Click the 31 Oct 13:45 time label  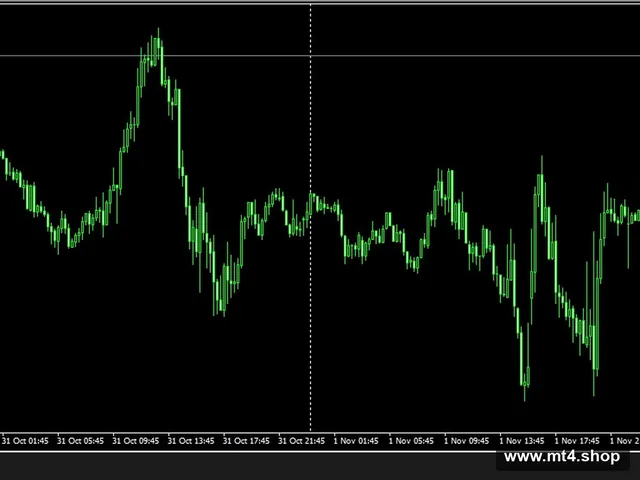191,441
